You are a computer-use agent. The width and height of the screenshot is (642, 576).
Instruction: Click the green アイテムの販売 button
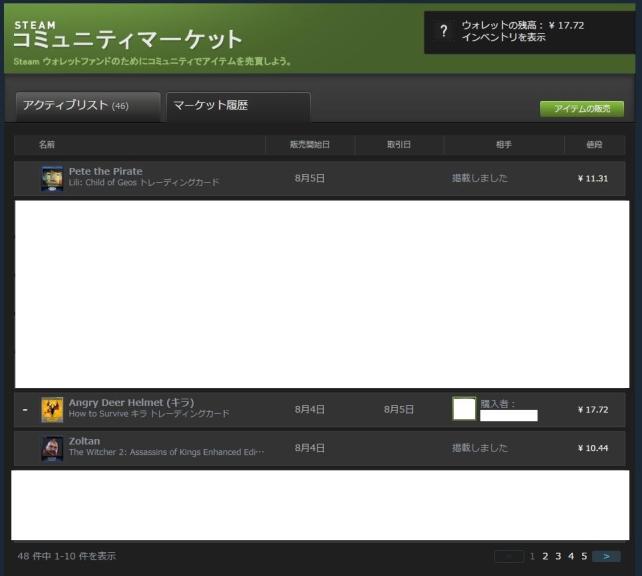click(x=582, y=108)
